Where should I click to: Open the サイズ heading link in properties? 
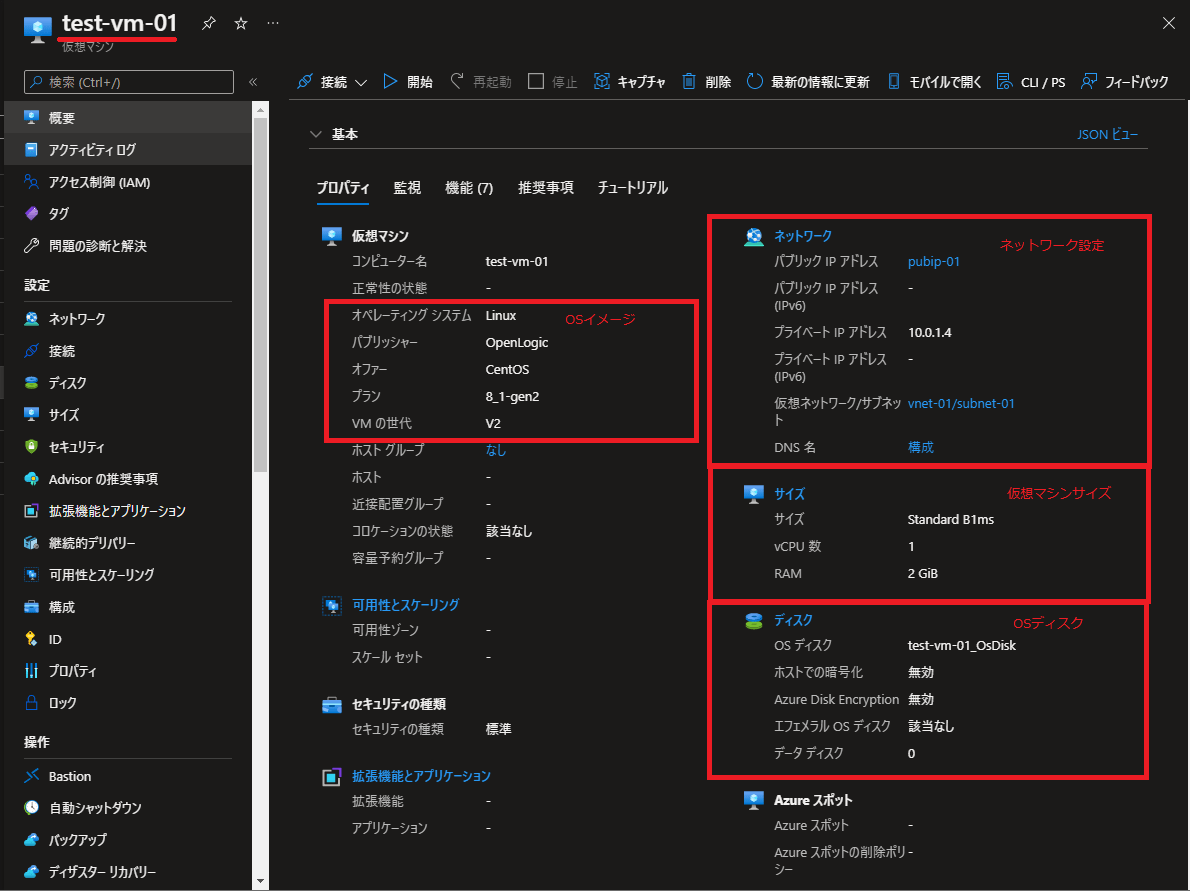click(x=789, y=493)
